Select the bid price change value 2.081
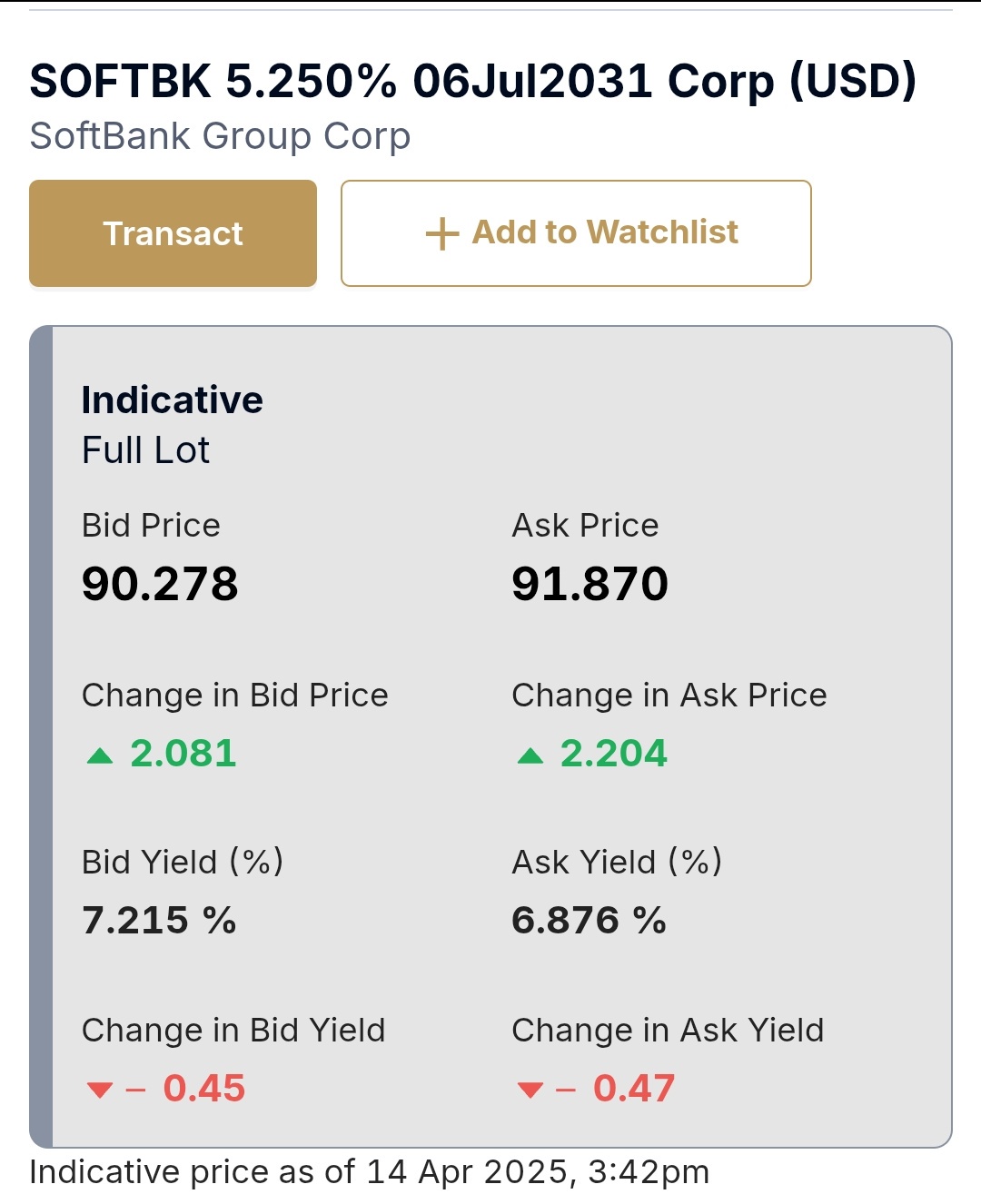The height and width of the screenshot is (1204, 981). pyautogui.click(x=183, y=754)
